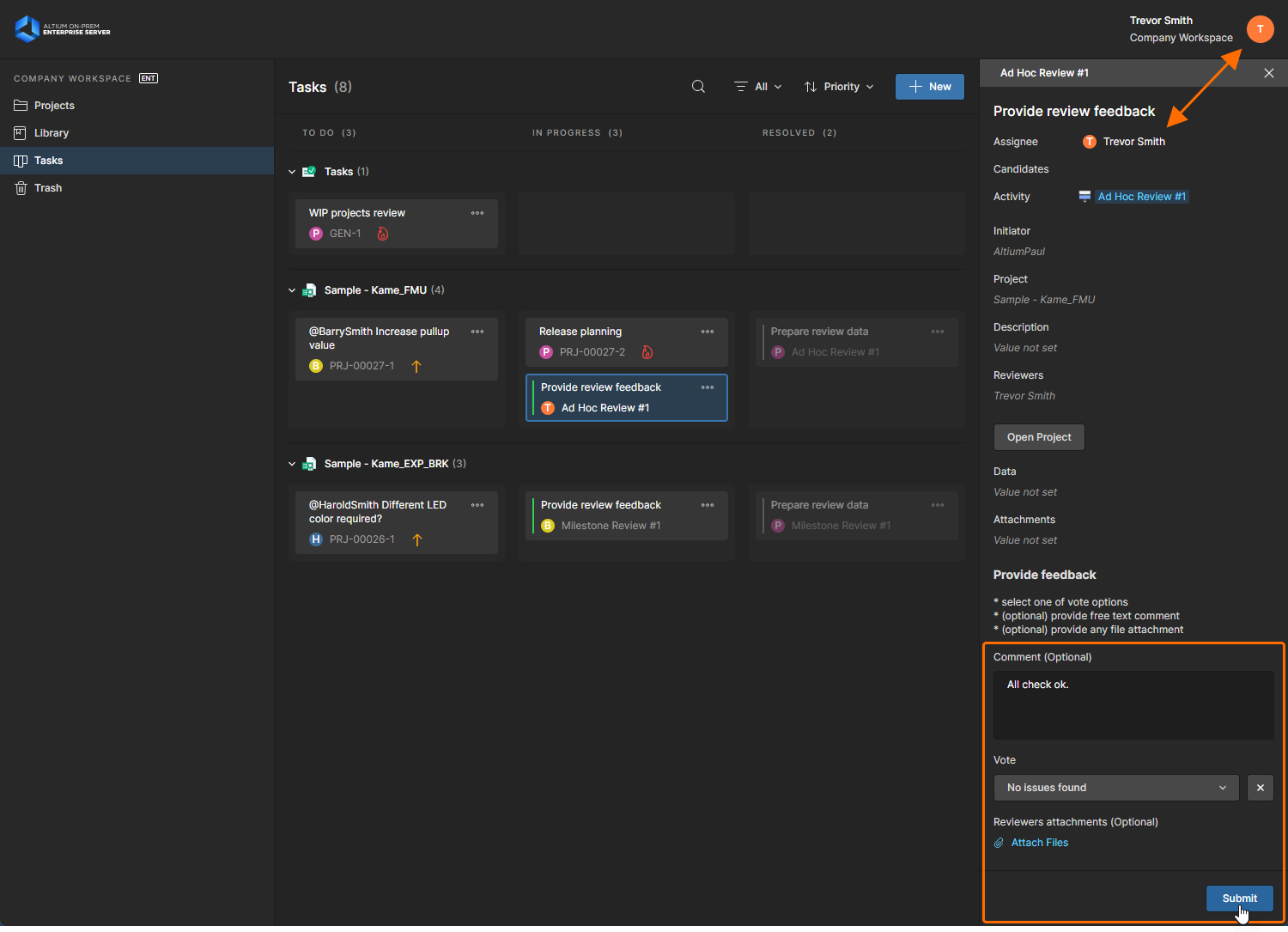The height and width of the screenshot is (932, 1288).
Task: Clear the Vote selection with X button
Action: (x=1260, y=788)
